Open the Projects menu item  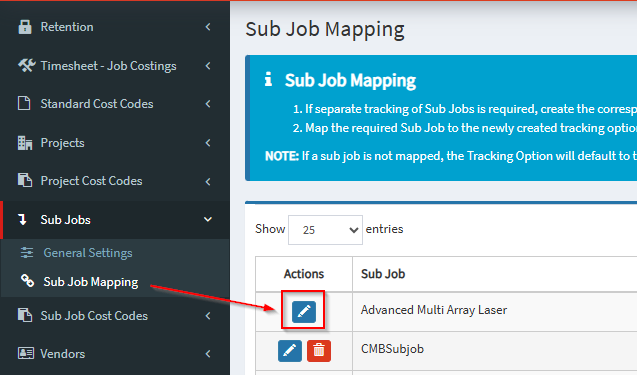[115, 143]
